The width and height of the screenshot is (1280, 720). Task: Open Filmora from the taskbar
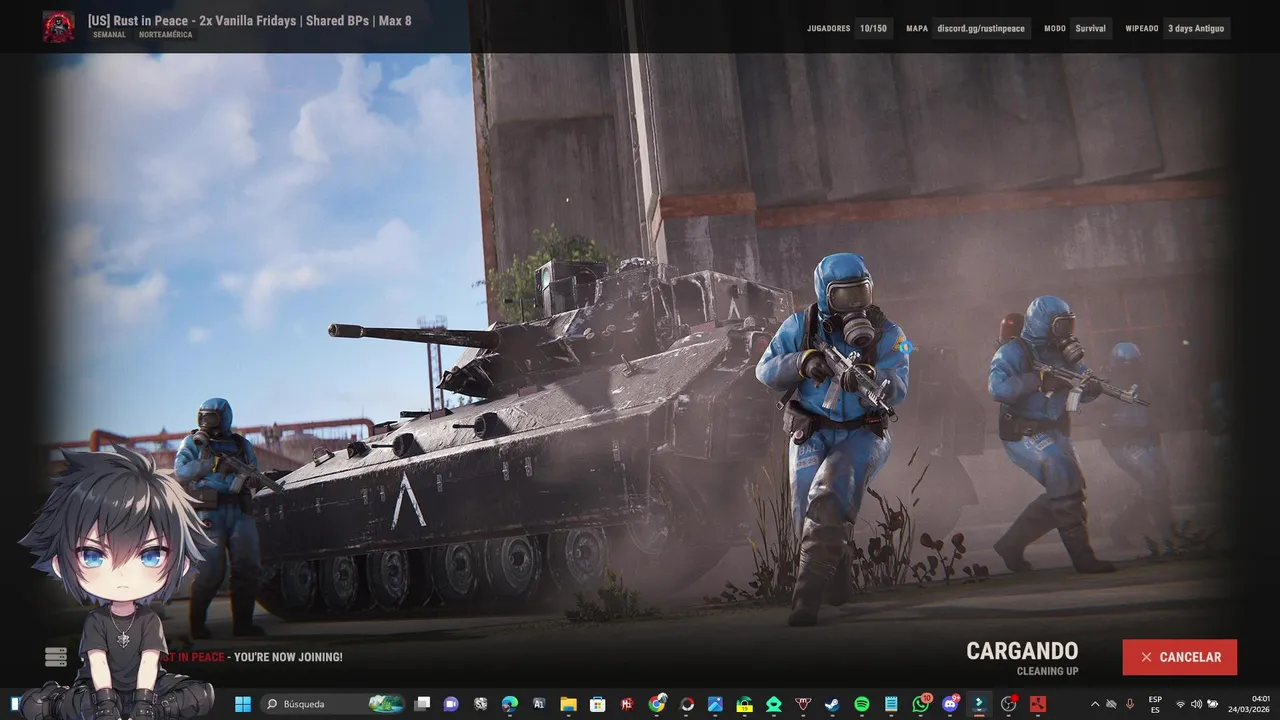pyautogui.click(x=979, y=704)
